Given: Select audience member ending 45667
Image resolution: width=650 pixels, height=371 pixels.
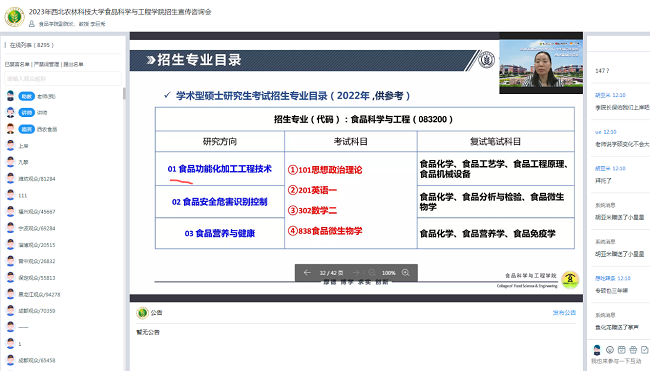Looking at the screenshot, I should click(x=36, y=212).
